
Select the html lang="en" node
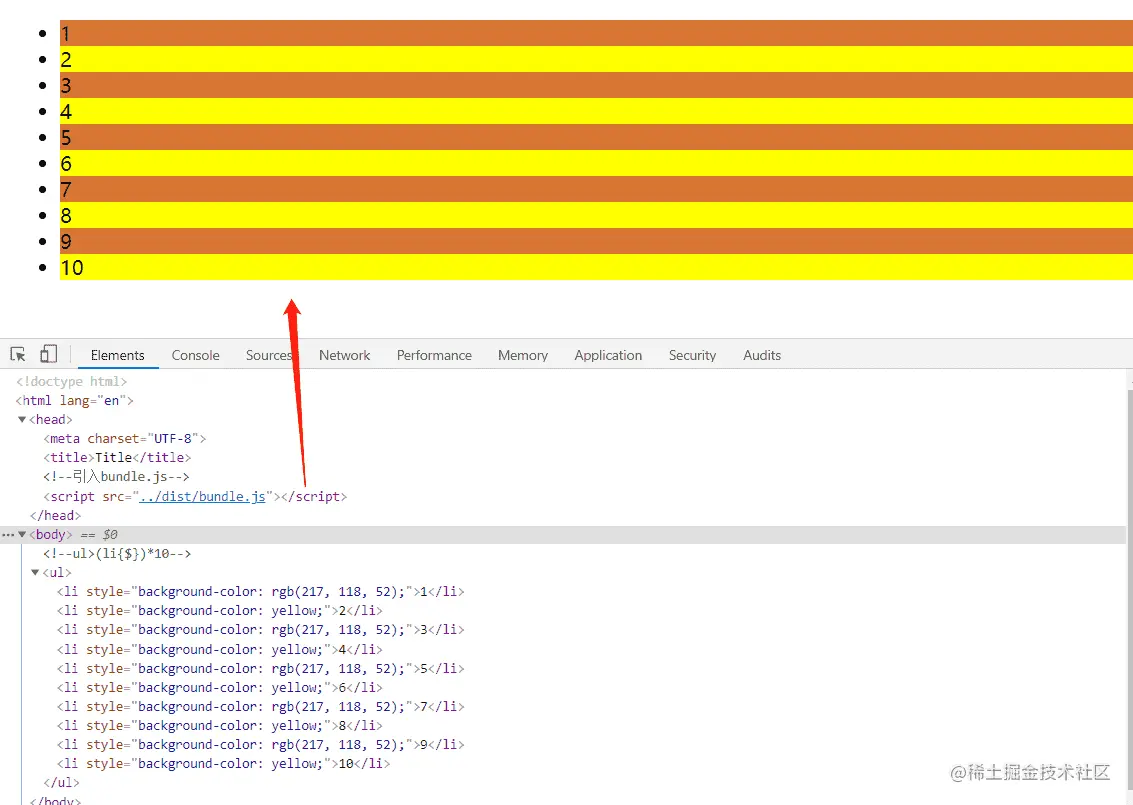tap(74, 400)
